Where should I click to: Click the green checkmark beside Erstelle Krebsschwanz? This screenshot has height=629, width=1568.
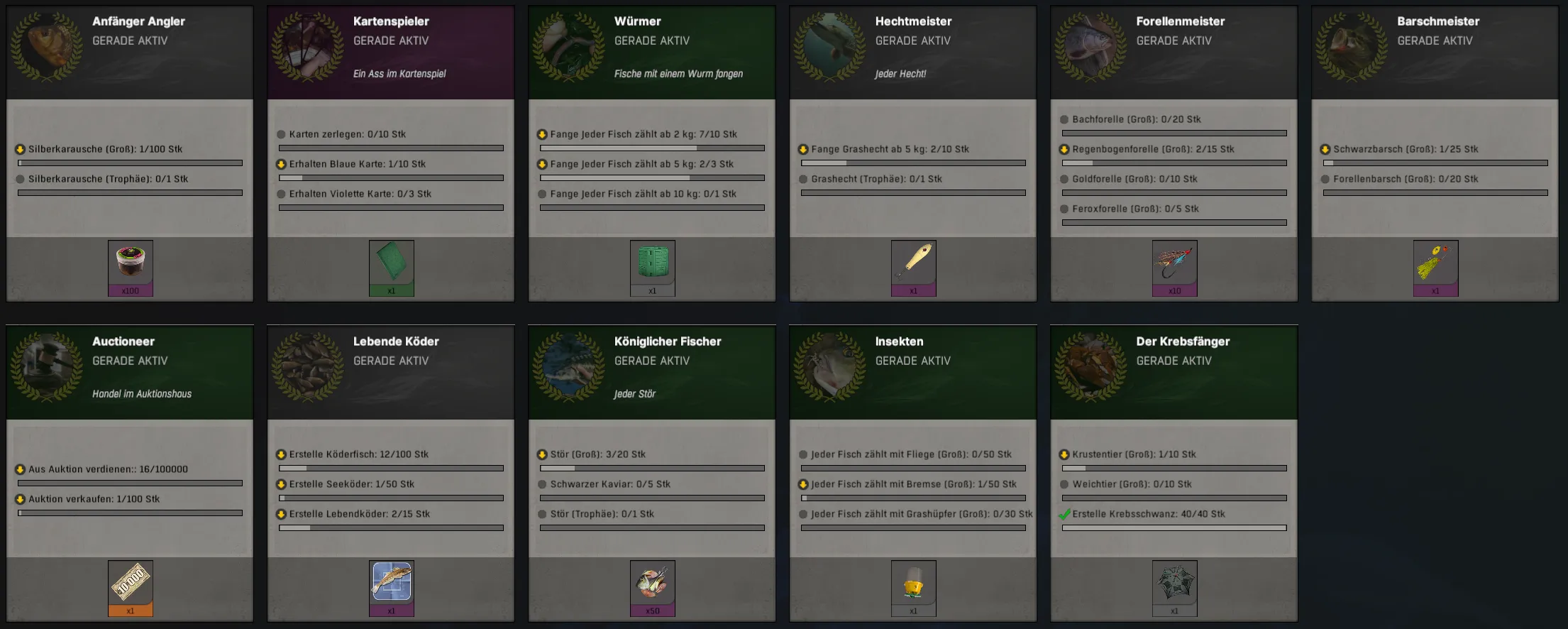click(x=1064, y=514)
